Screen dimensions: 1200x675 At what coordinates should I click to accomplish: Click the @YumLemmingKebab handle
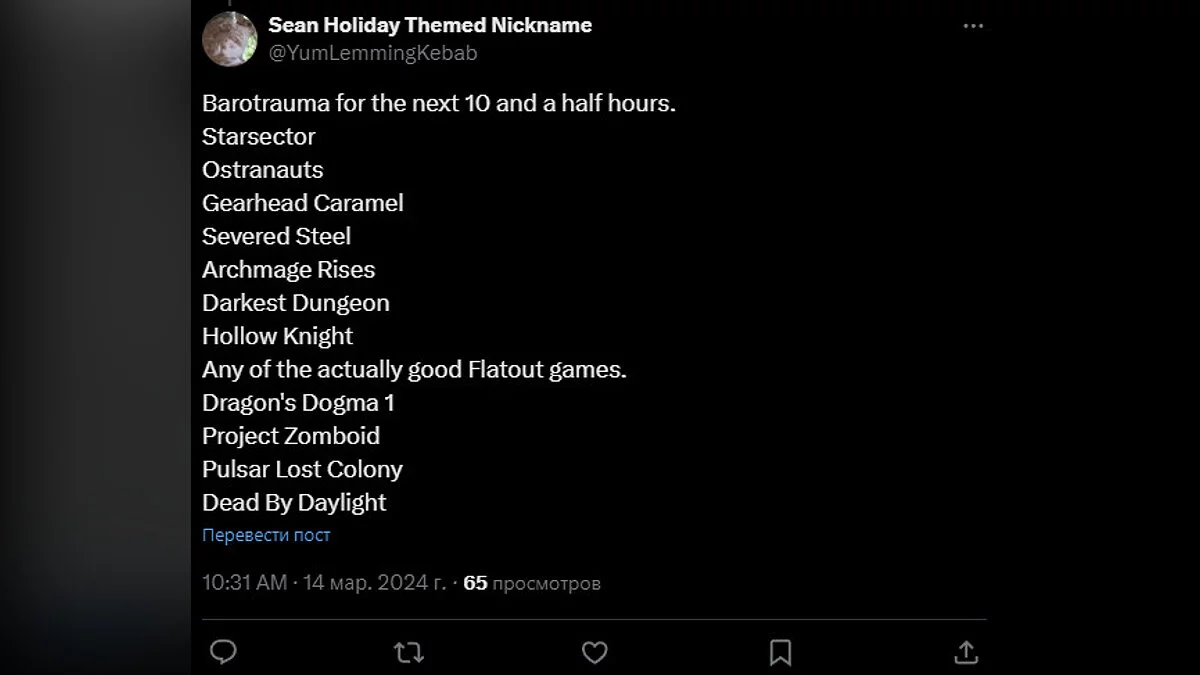[x=373, y=54]
